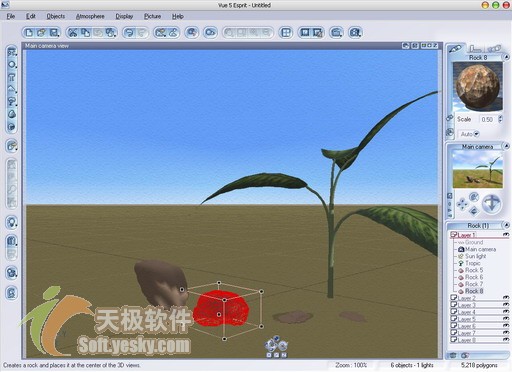Collapse the Main camera preview panel arrow
The image size is (512, 372).
pos(506,146)
